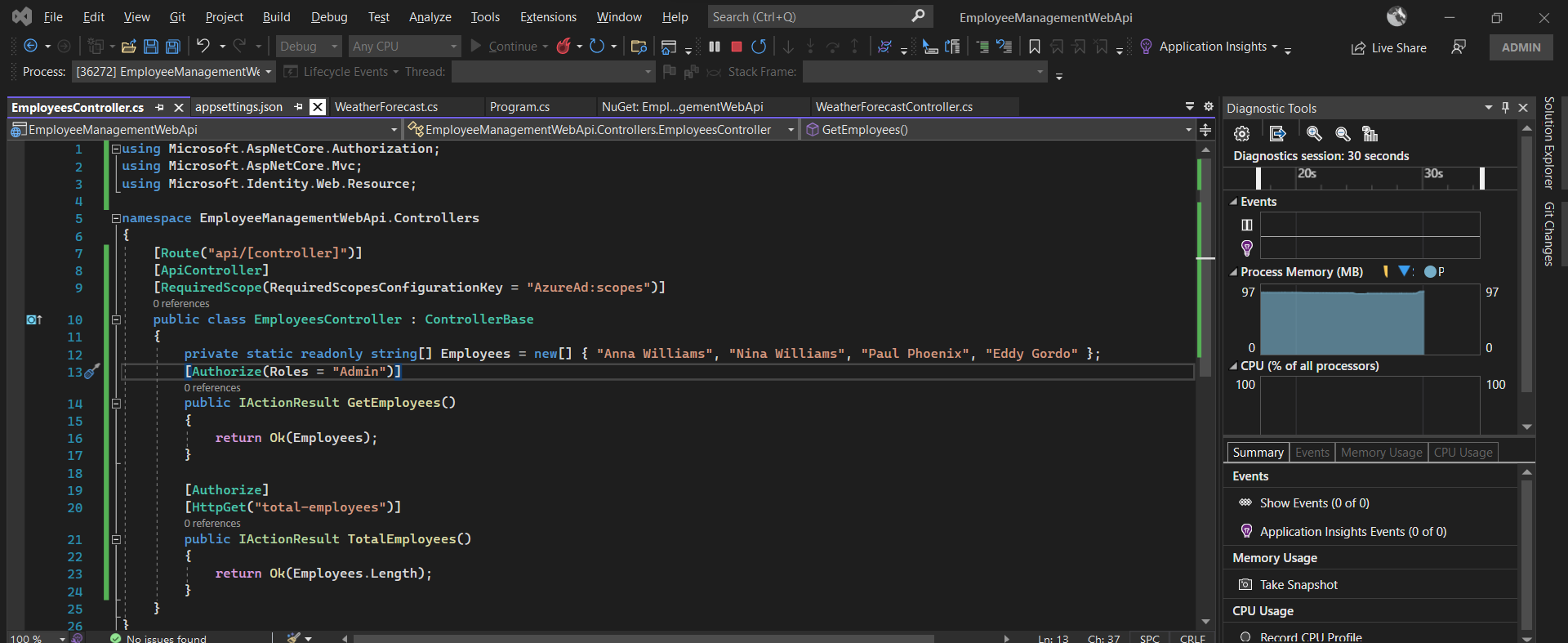This screenshot has width=1568, height=643.
Task: Open the GetEmployees() member dropdown
Action: click(999, 129)
